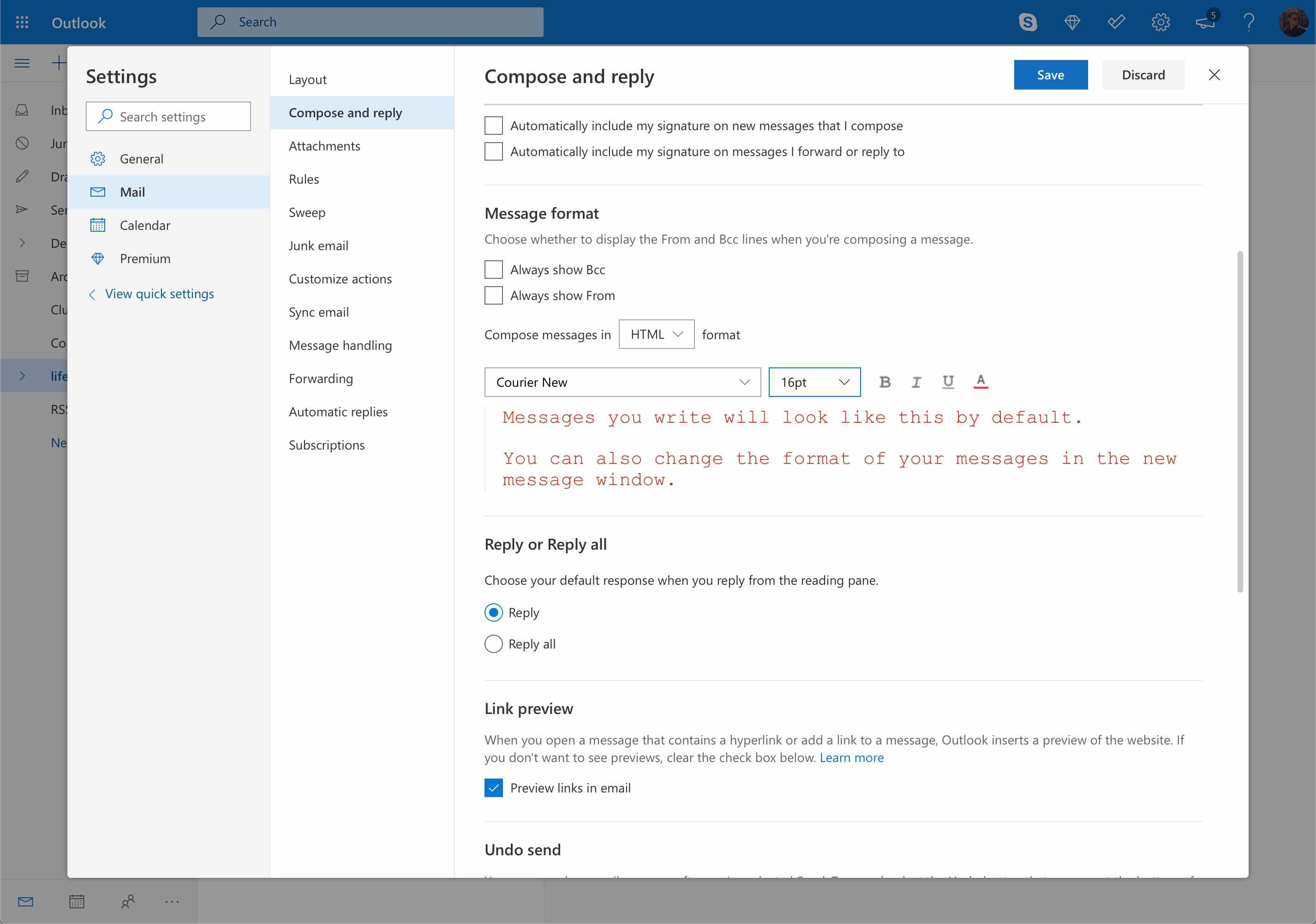Image resolution: width=1316 pixels, height=924 pixels.
Task: Click the Learn more link for Link preview
Action: pyautogui.click(x=851, y=756)
